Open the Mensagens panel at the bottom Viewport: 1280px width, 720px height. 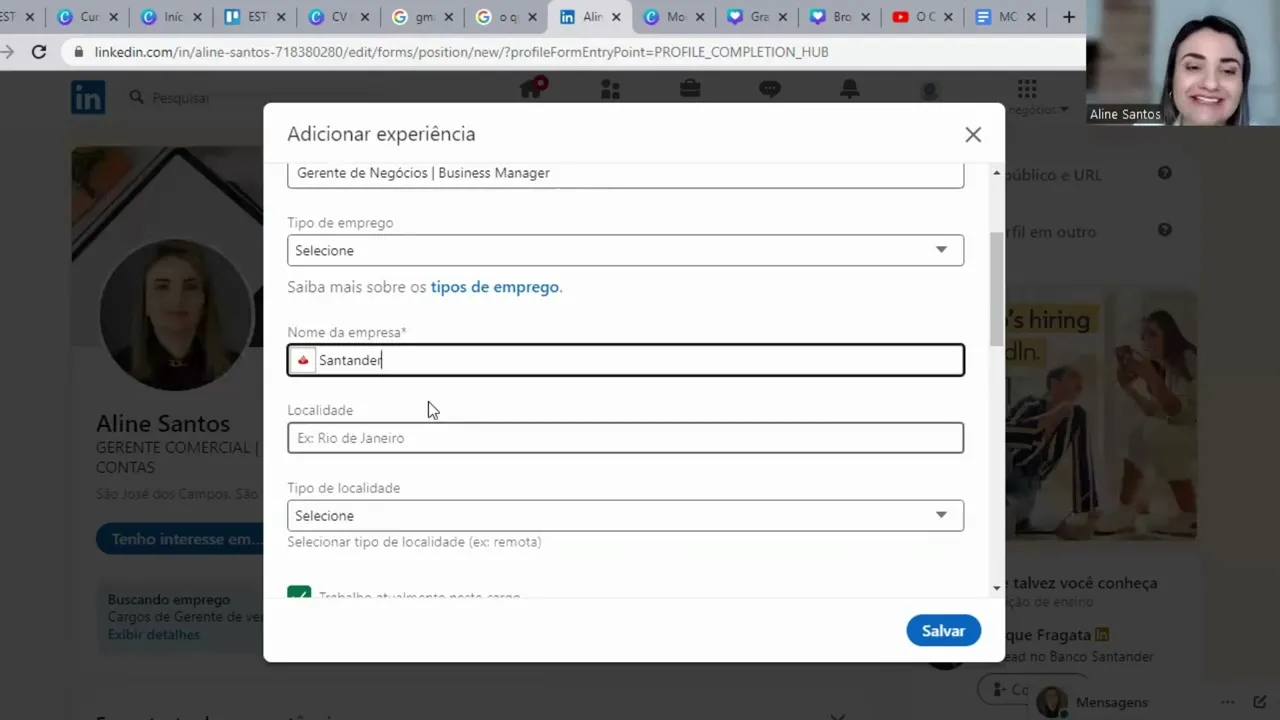coord(1112,702)
